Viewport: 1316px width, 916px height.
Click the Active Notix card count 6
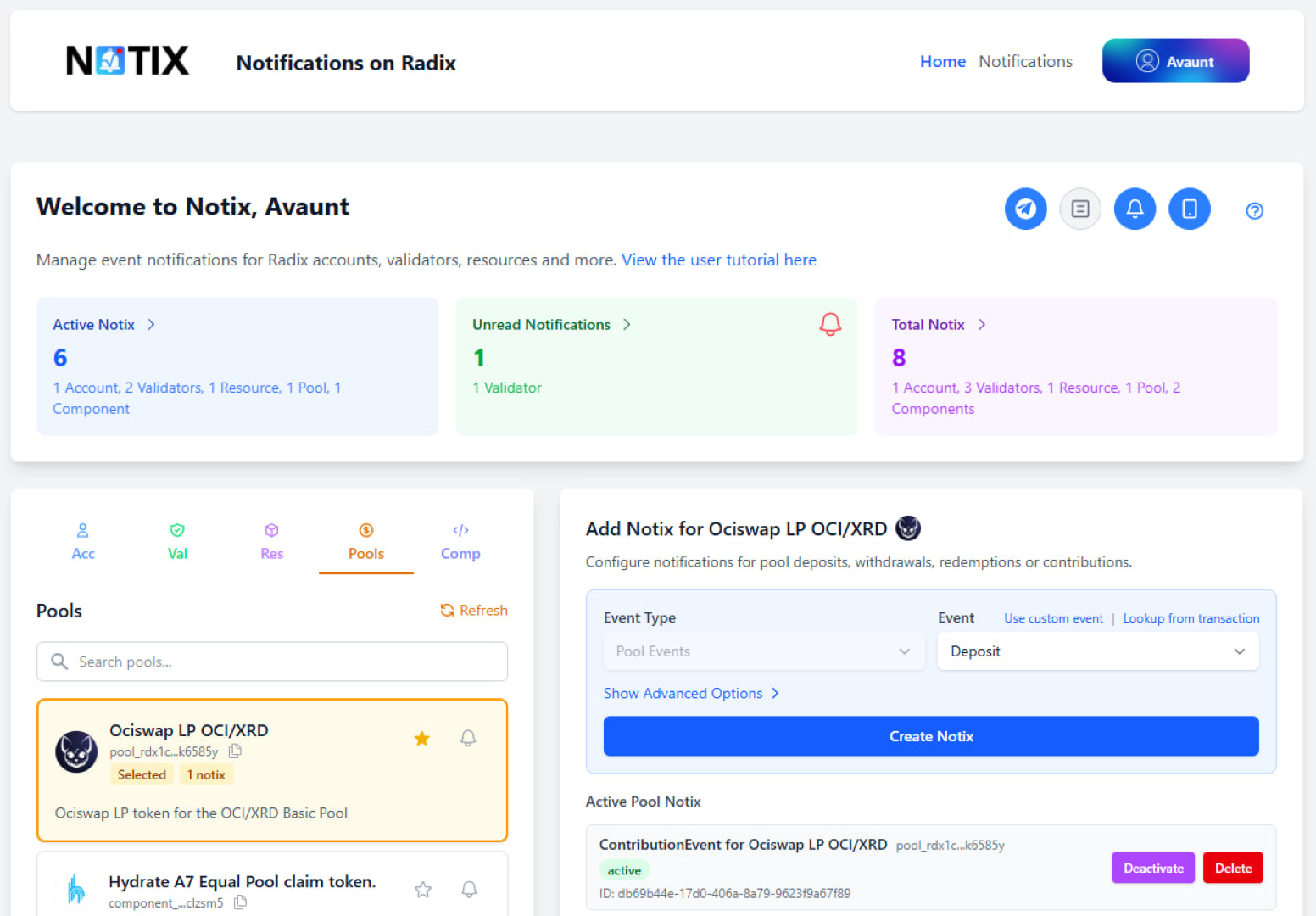(60, 358)
